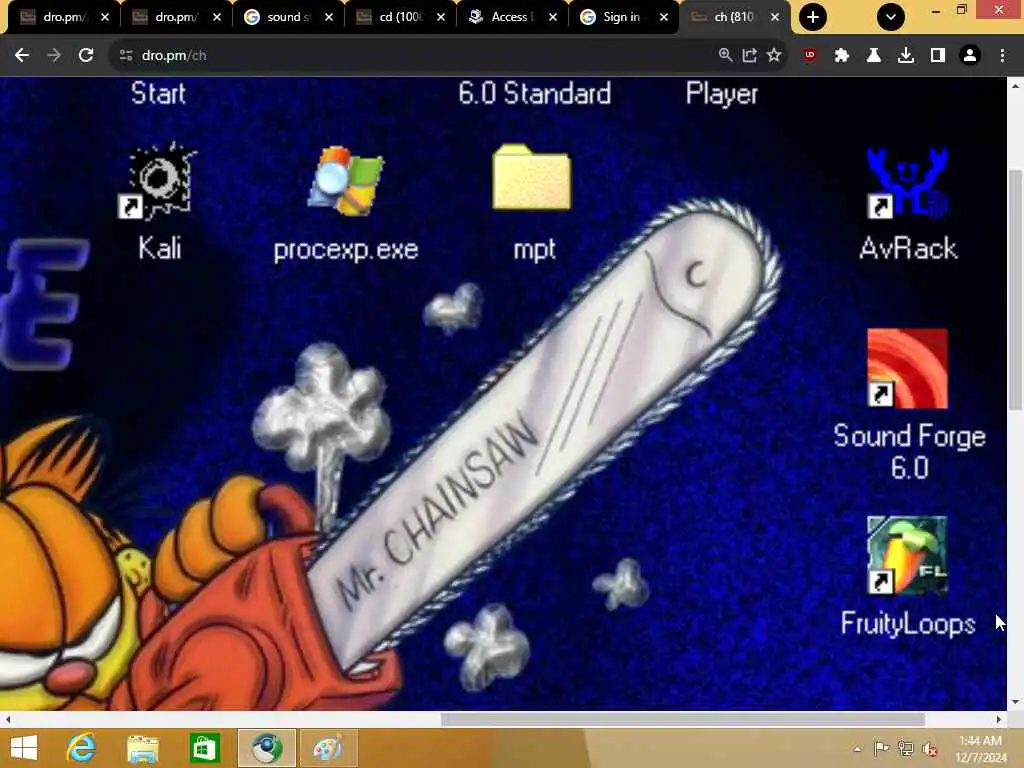Open the mpt folder icon
This screenshot has height=768, width=1024.
click(532, 178)
